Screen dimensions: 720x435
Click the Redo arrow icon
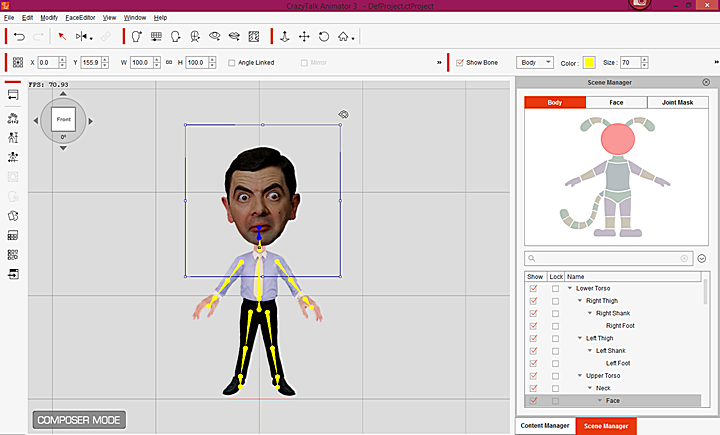coord(38,36)
